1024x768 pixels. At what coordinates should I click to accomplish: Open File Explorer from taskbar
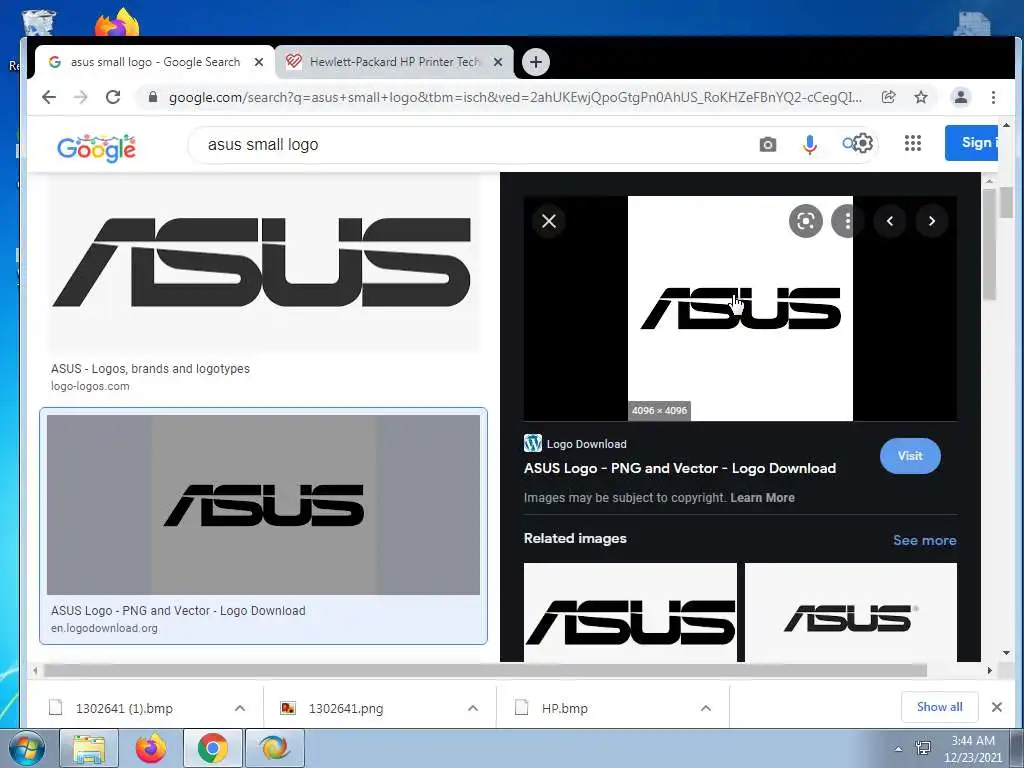click(89, 748)
